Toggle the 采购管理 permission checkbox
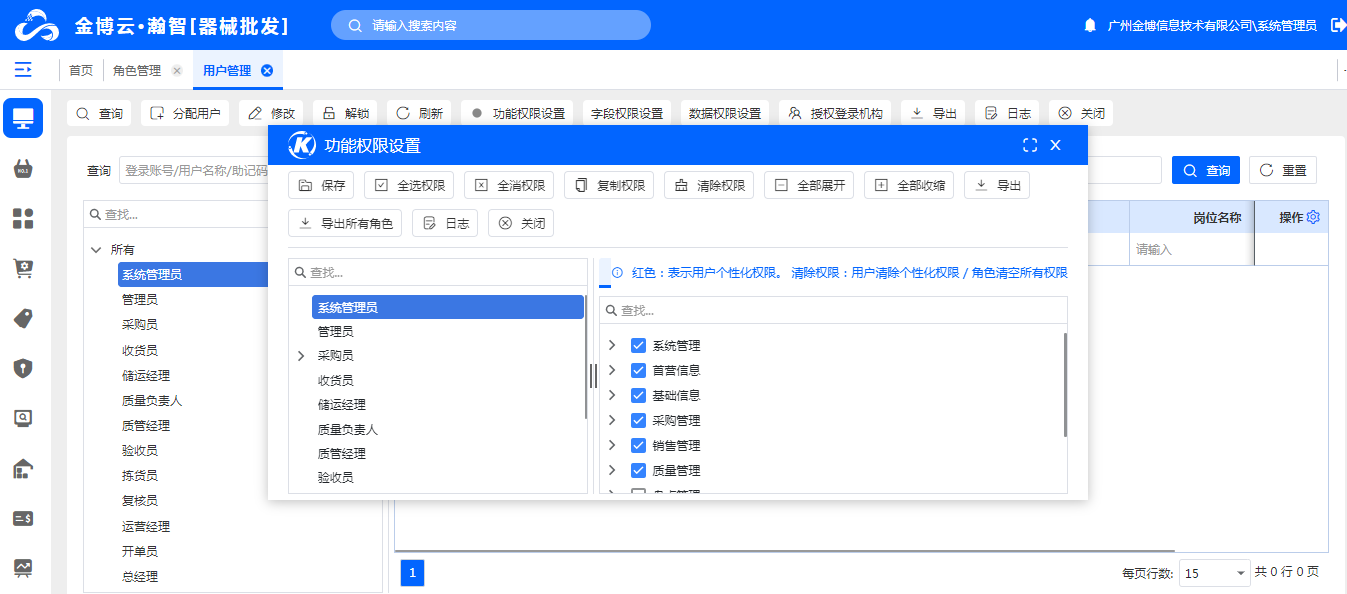 point(638,420)
